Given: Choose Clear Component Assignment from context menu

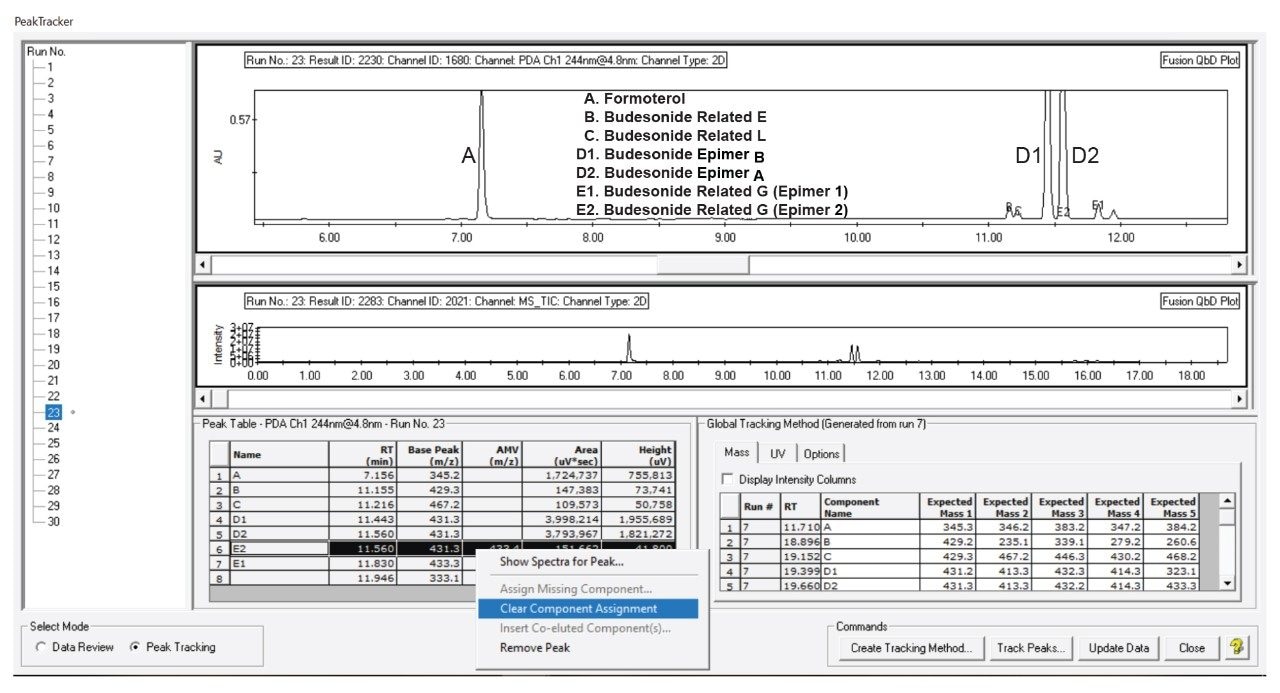Looking at the screenshot, I should tap(578, 608).
